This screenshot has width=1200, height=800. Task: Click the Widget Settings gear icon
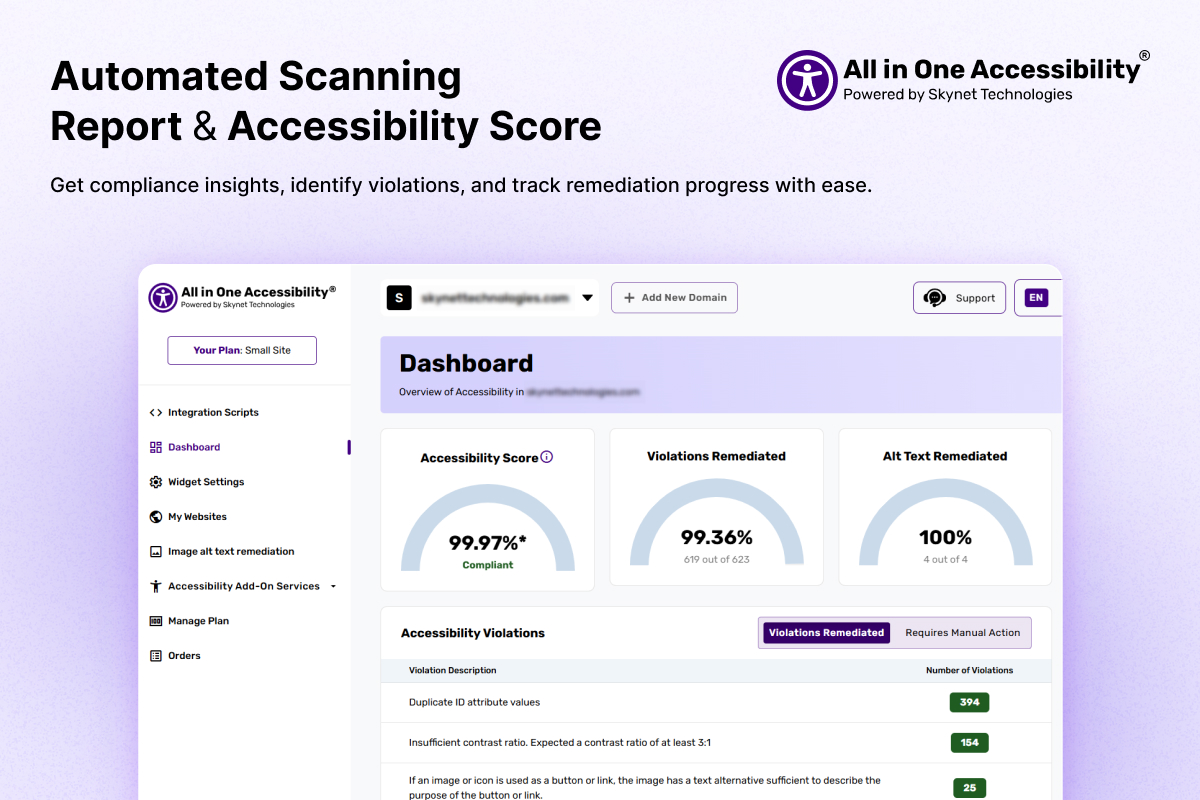156,482
